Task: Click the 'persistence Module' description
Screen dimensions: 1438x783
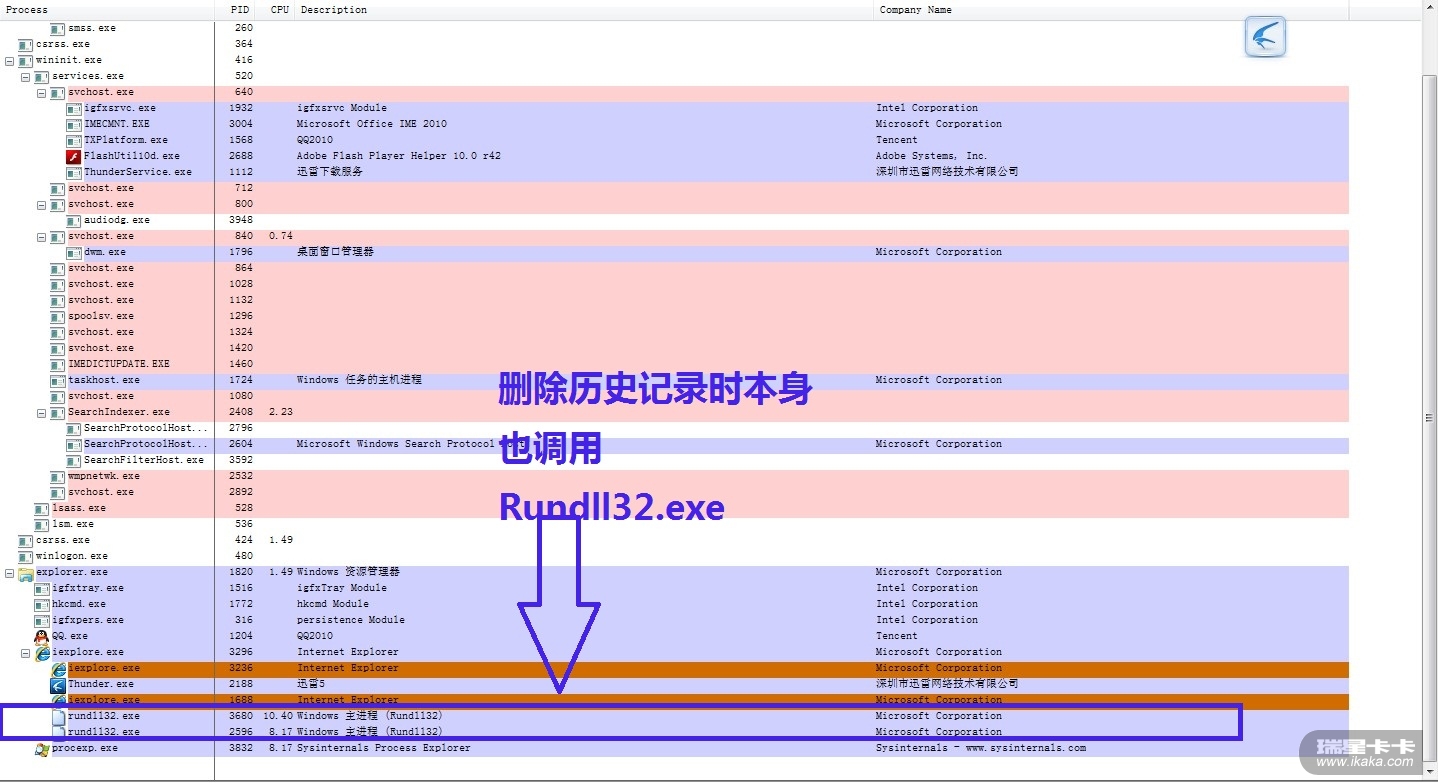Action: 351,620
